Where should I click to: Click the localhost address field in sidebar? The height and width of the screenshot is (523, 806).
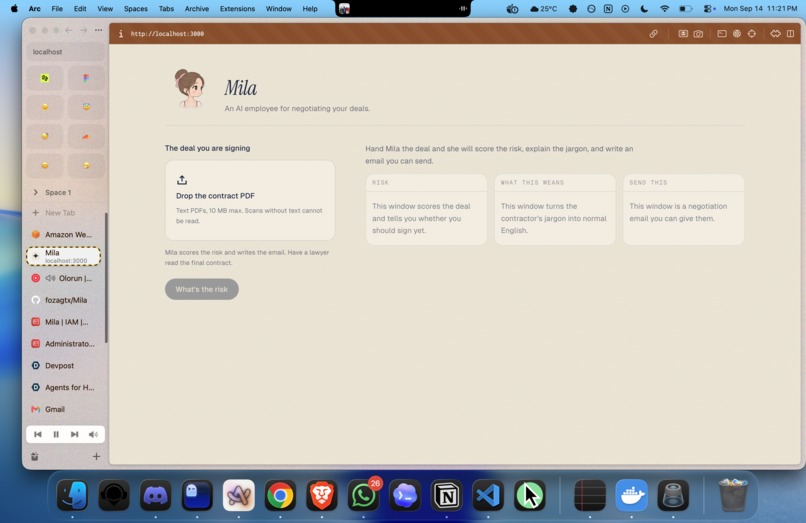tap(65, 52)
